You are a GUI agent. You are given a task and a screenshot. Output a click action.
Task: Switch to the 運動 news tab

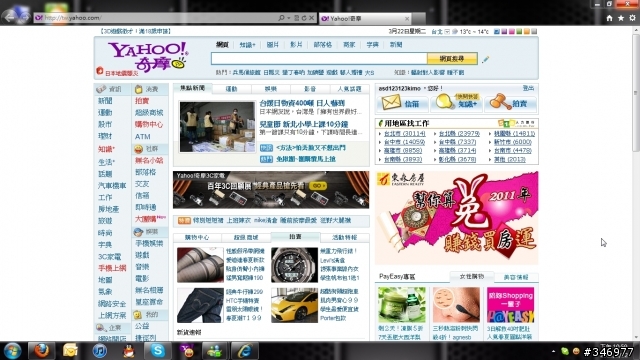[x=231, y=89]
